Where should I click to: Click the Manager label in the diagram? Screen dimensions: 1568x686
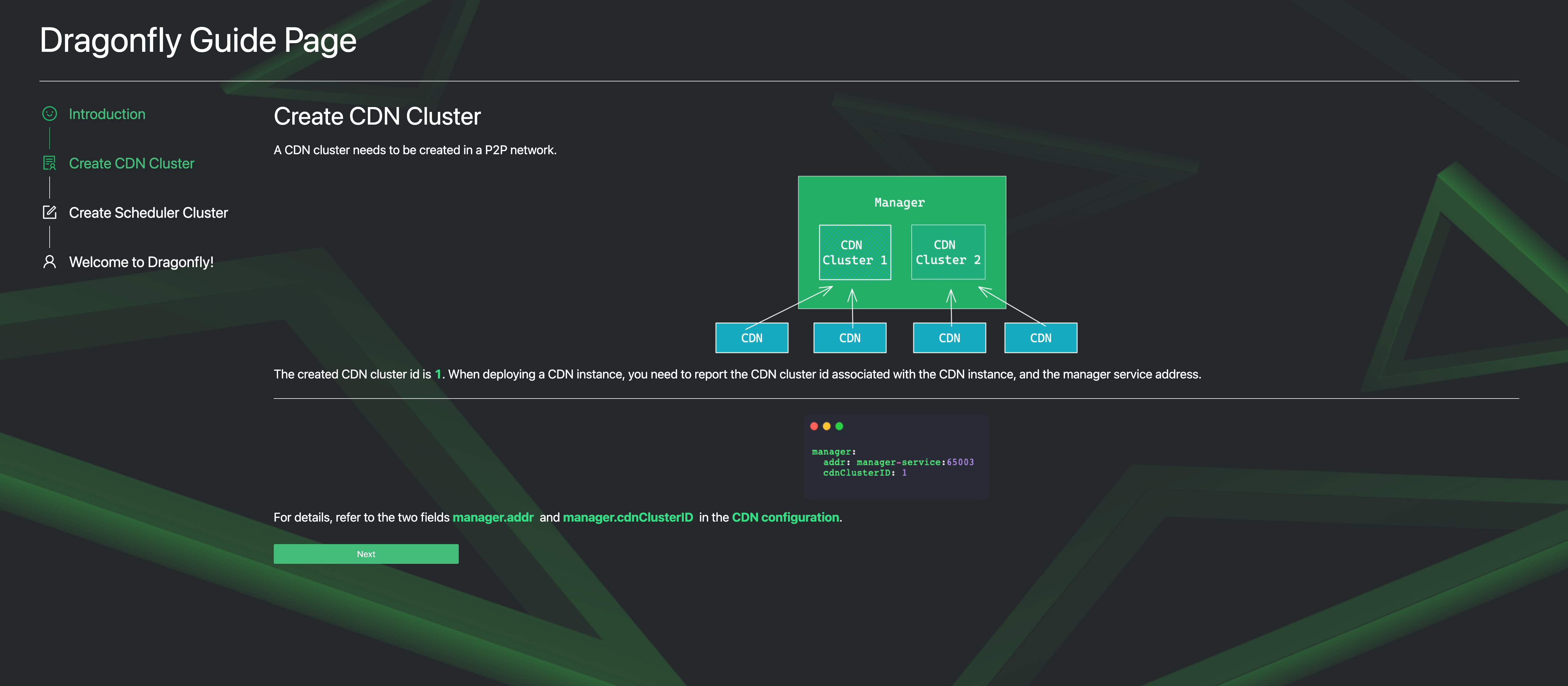[899, 202]
